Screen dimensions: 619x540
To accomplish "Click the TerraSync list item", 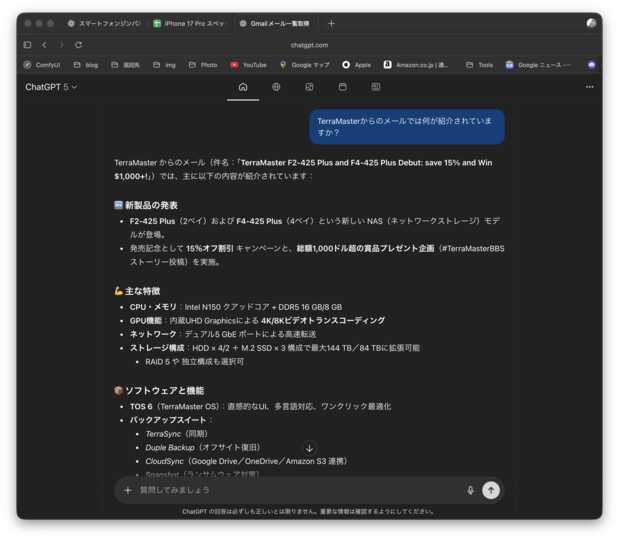I will point(176,434).
